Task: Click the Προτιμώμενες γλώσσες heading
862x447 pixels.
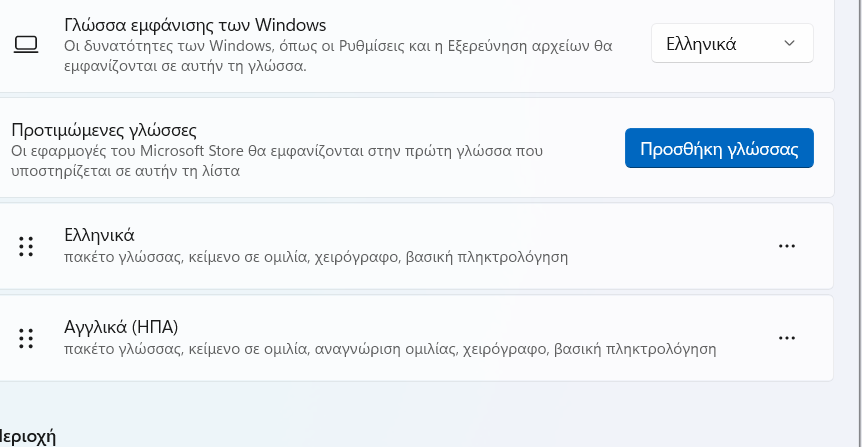Action: click(104, 130)
